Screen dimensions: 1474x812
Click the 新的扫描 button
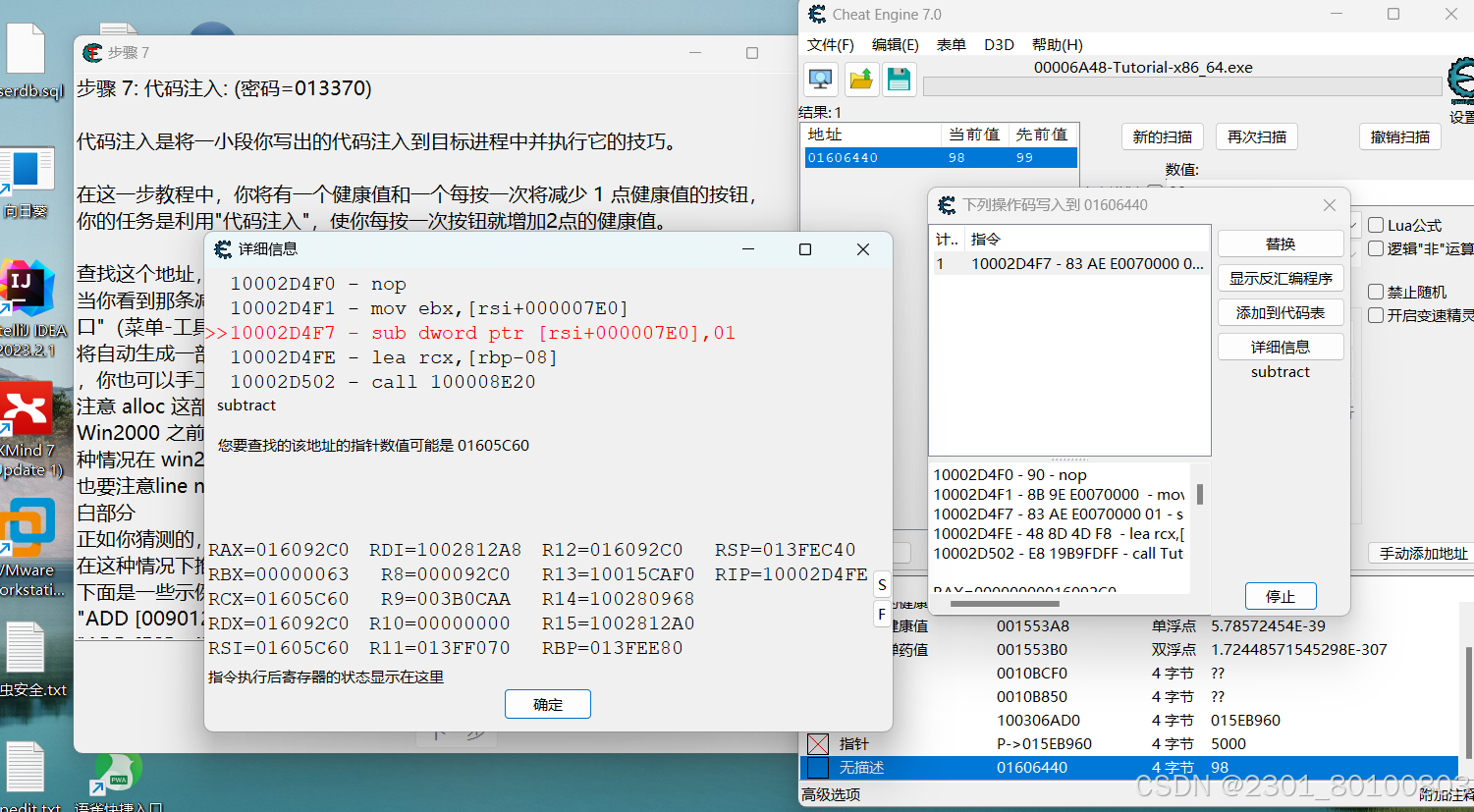(x=1163, y=136)
